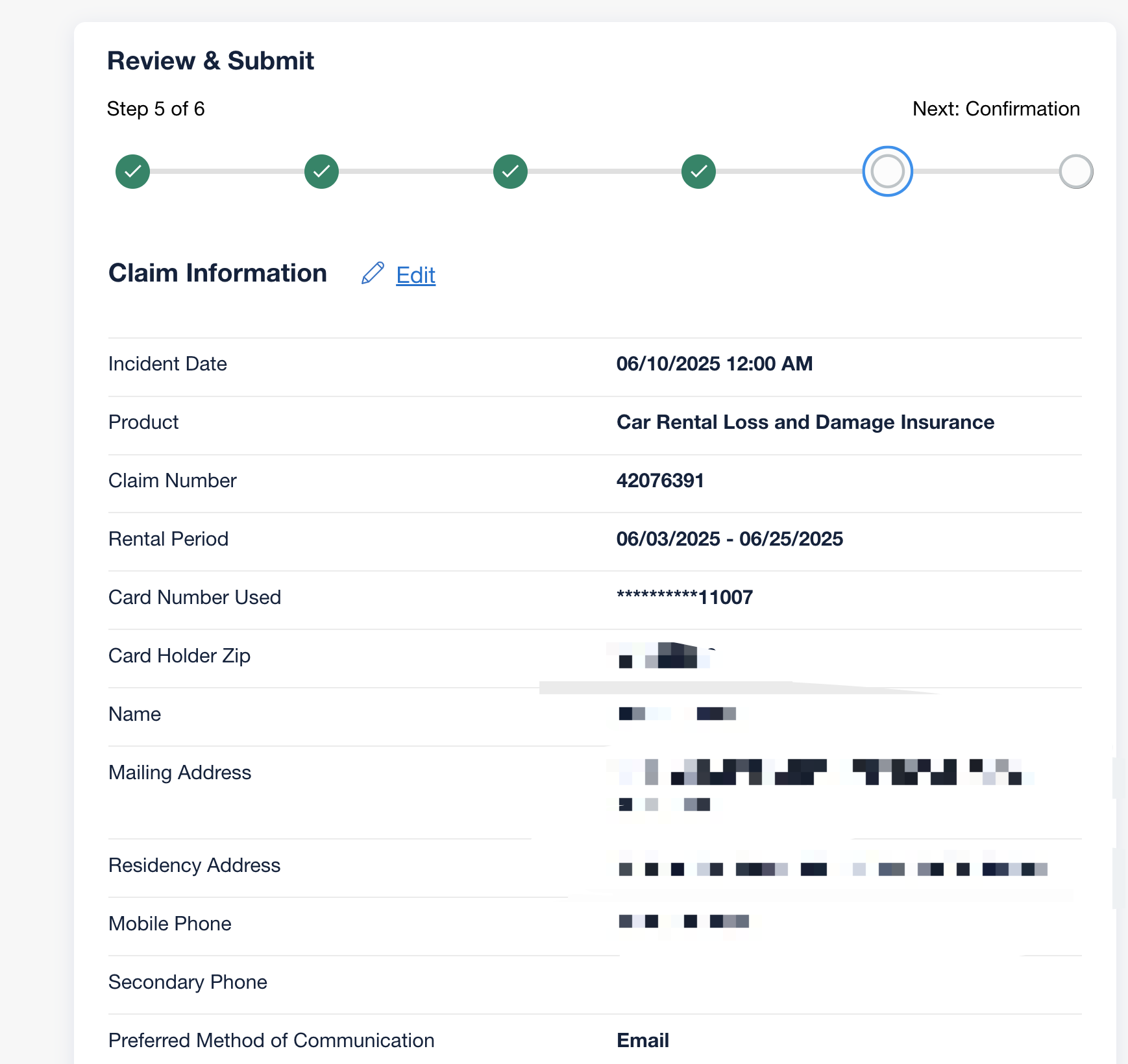Open the Edit link for Claim Information
The image size is (1128, 1064).
[x=415, y=275]
